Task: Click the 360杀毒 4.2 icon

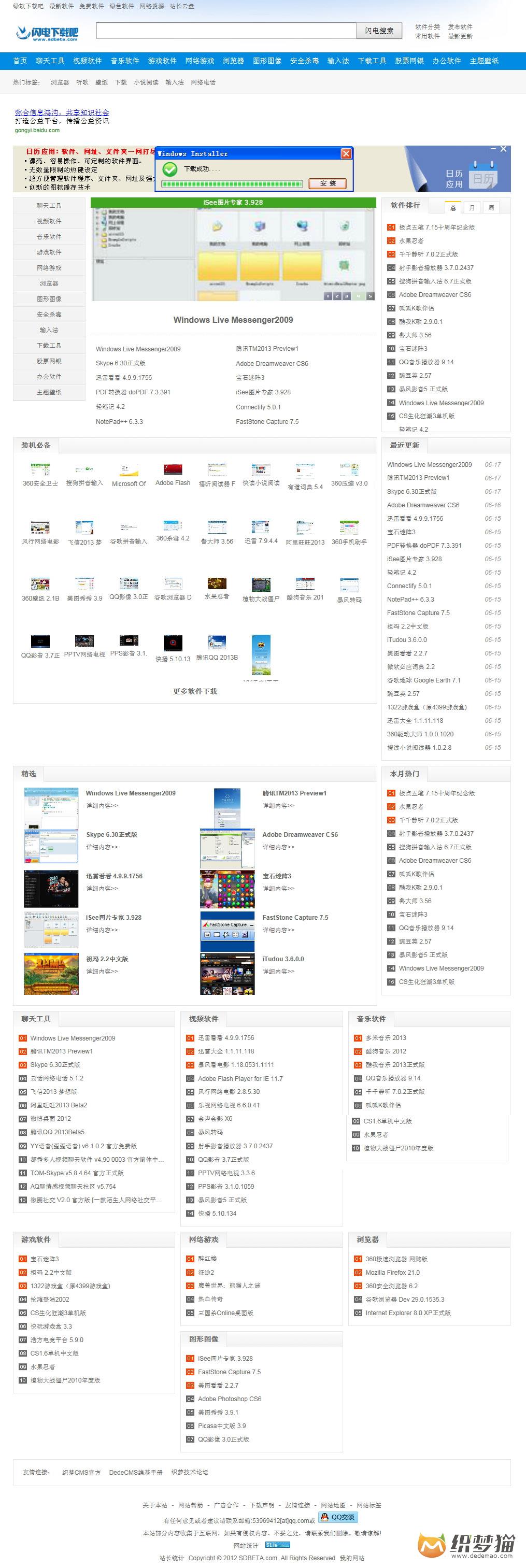Action: pos(173,526)
